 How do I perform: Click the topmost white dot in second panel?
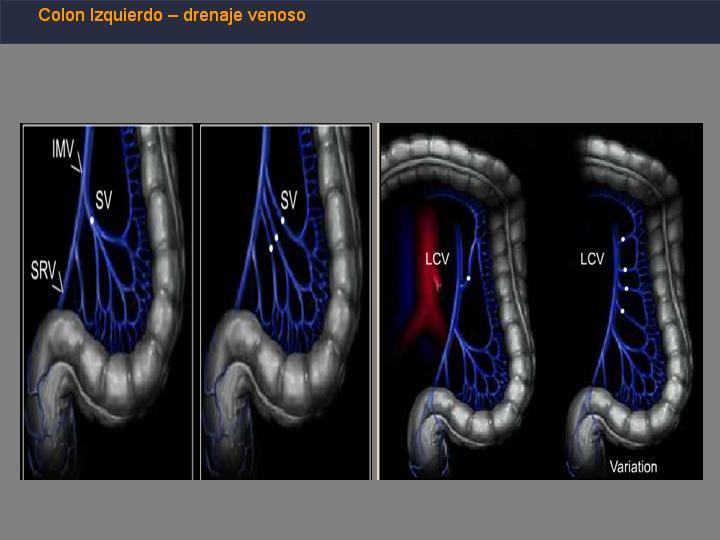pyautogui.click(x=282, y=221)
